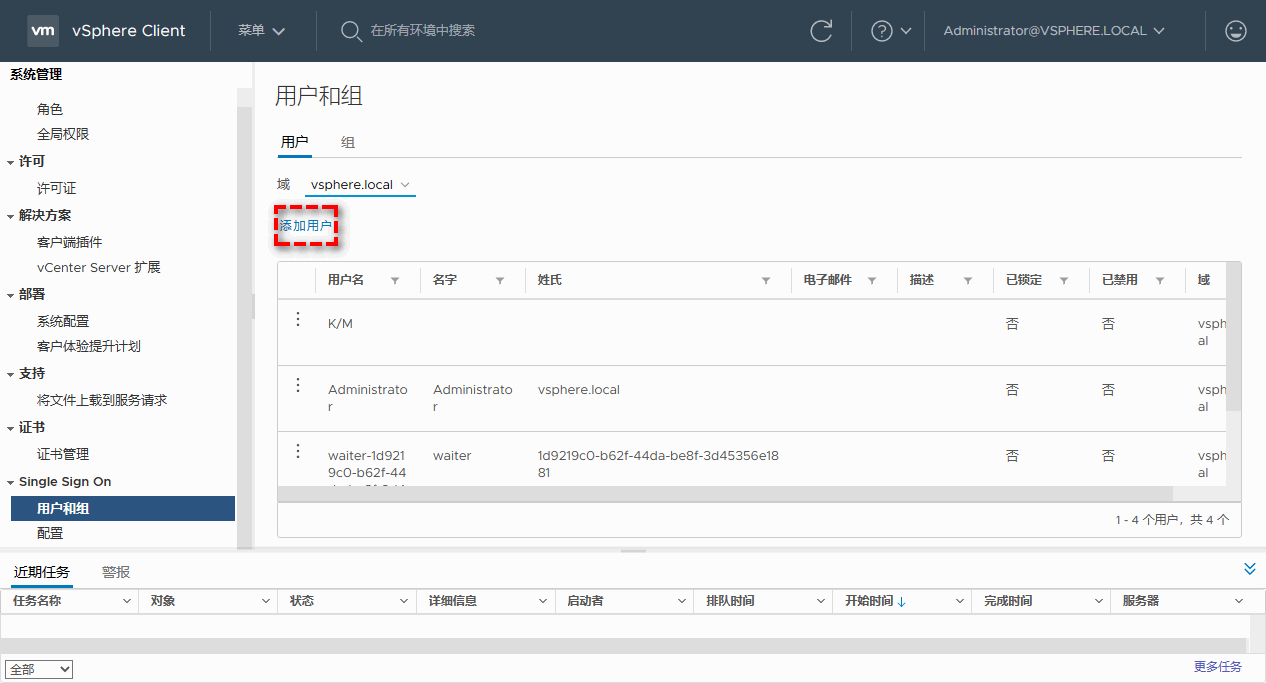Open the vsphere.local domain dropdown
The image size is (1266, 683).
360,185
